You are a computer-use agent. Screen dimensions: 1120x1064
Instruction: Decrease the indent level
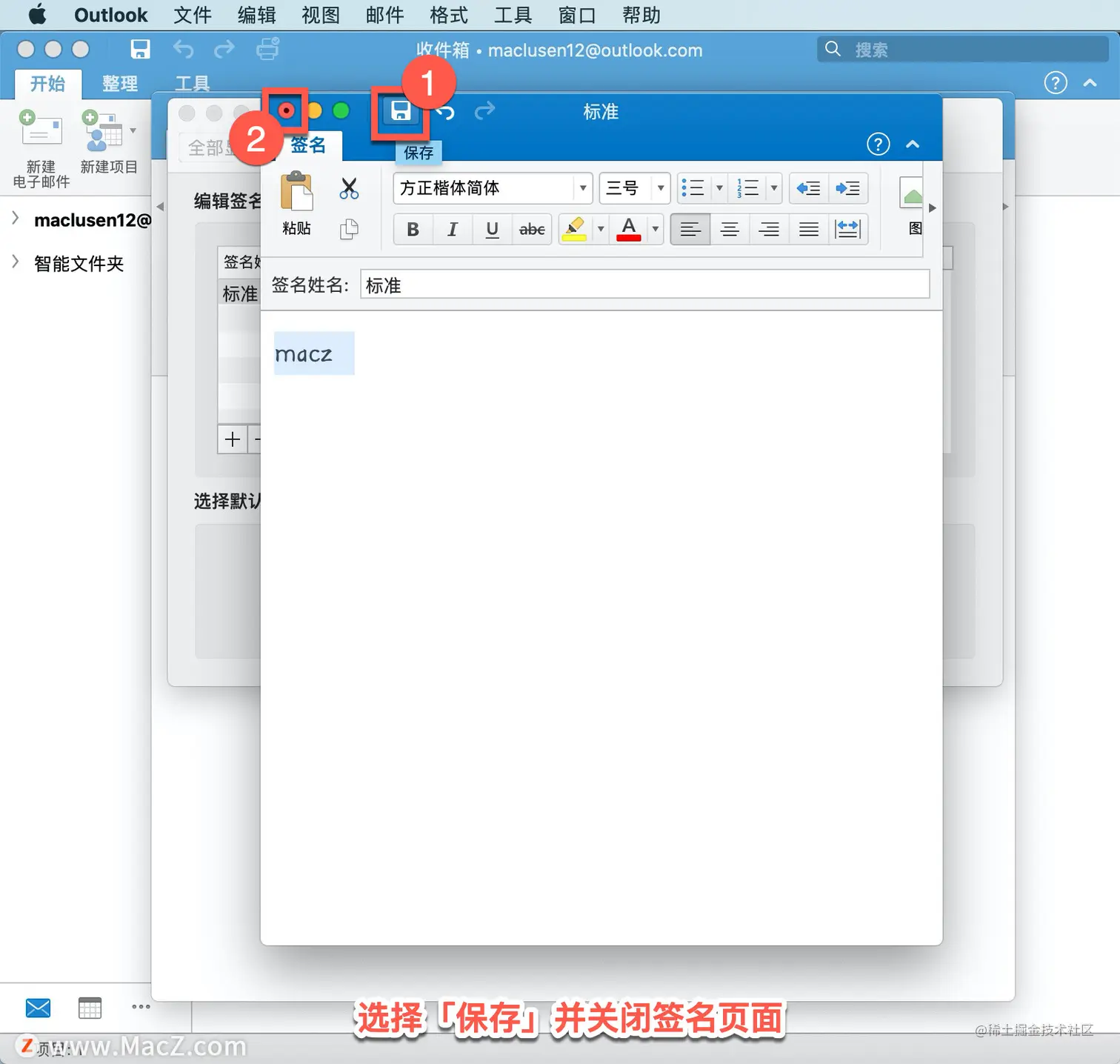(x=808, y=188)
